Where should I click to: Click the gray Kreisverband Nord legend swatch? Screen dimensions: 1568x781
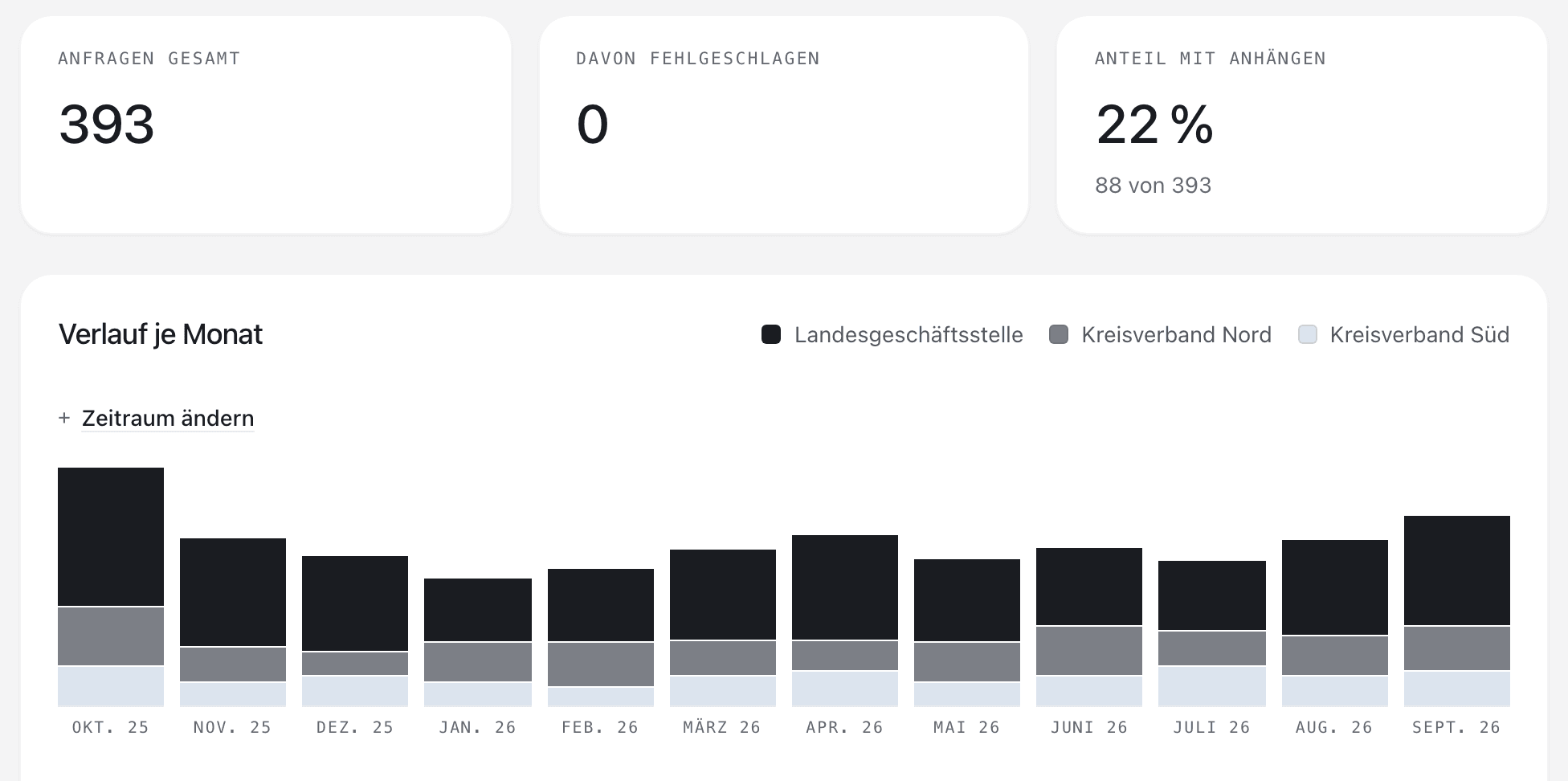point(1059,335)
